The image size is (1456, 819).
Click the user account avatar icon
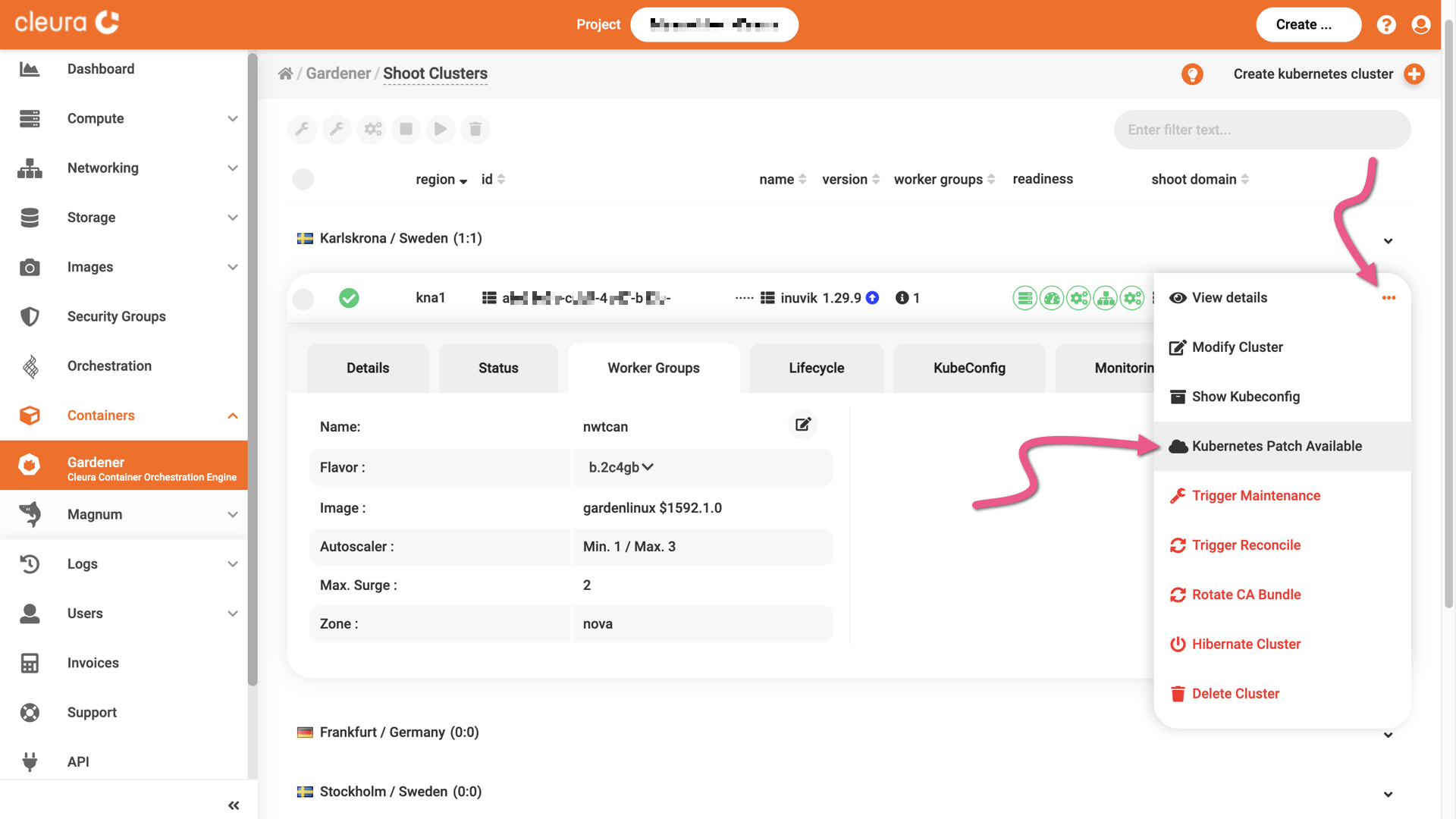click(1421, 24)
